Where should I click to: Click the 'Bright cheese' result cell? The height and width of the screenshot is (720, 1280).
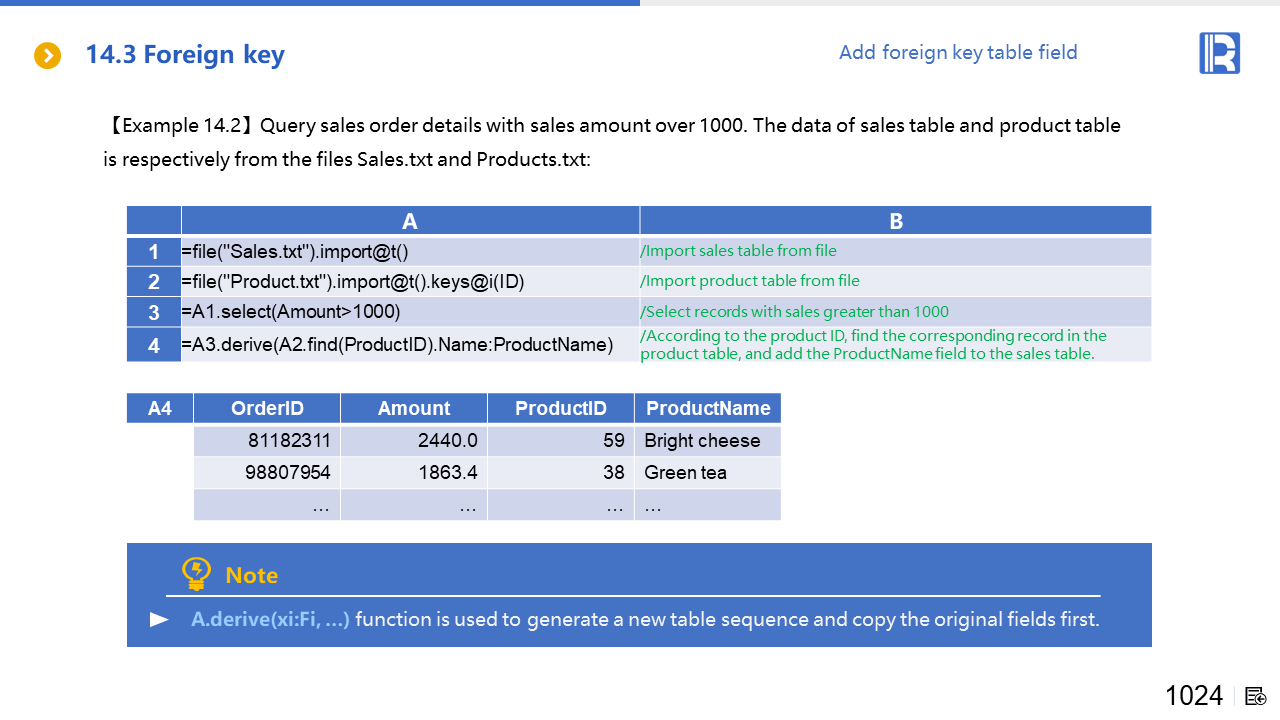pyautogui.click(x=702, y=441)
